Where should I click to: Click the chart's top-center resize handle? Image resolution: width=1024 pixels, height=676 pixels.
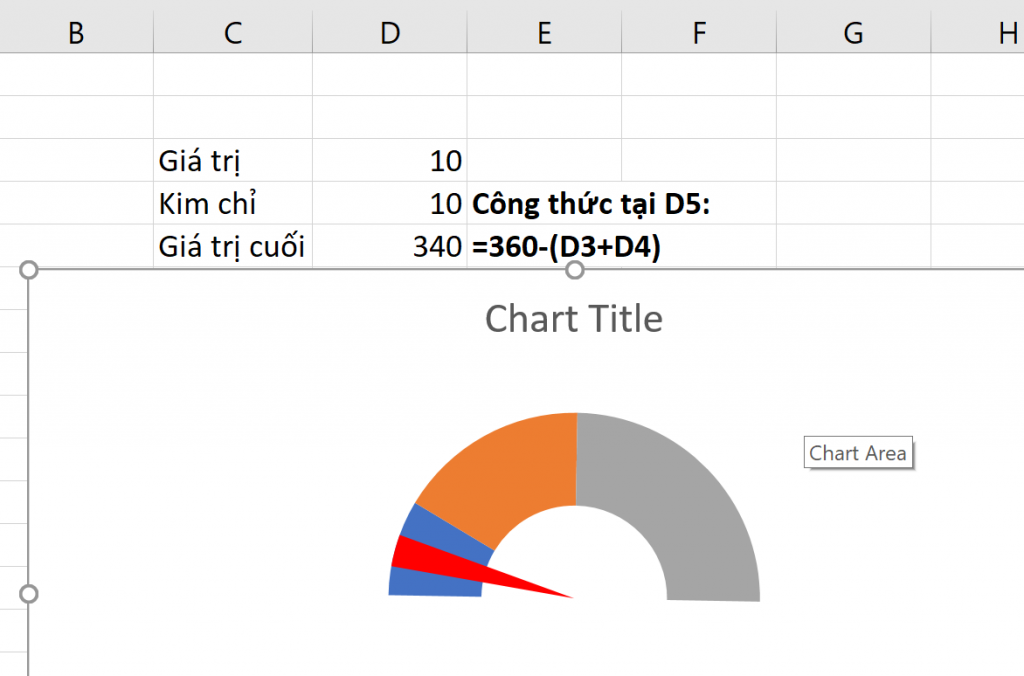pos(574,270)
